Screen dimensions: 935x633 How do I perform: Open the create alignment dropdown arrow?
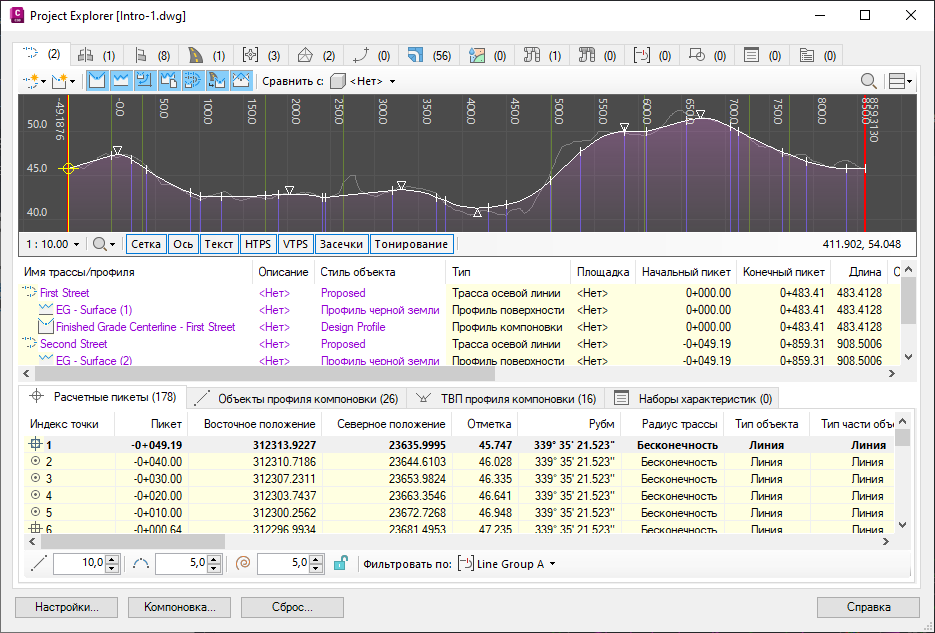pos(44,81)
